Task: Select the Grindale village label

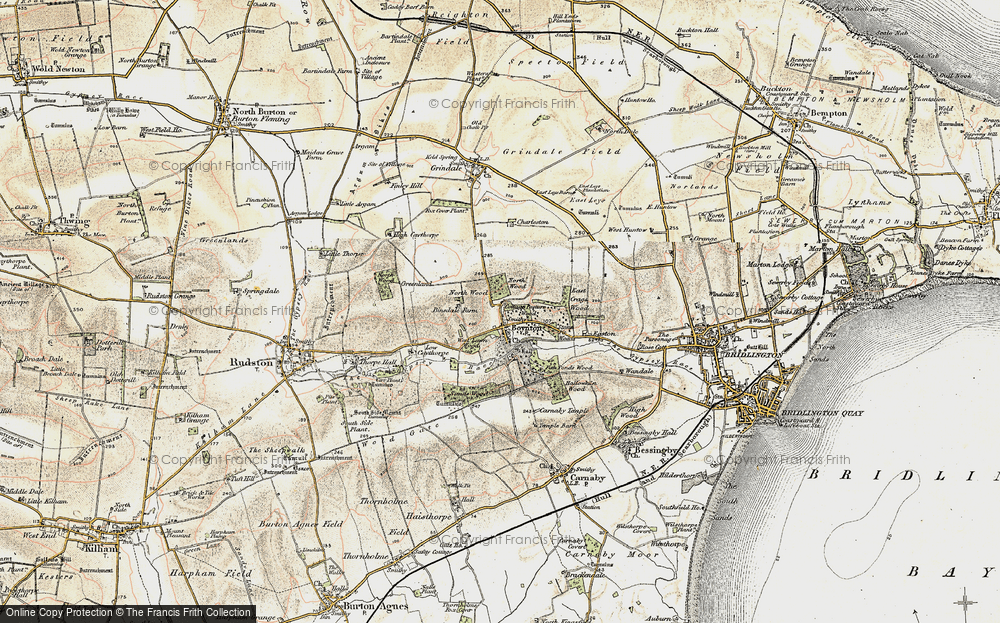Action: coord(446,169)
